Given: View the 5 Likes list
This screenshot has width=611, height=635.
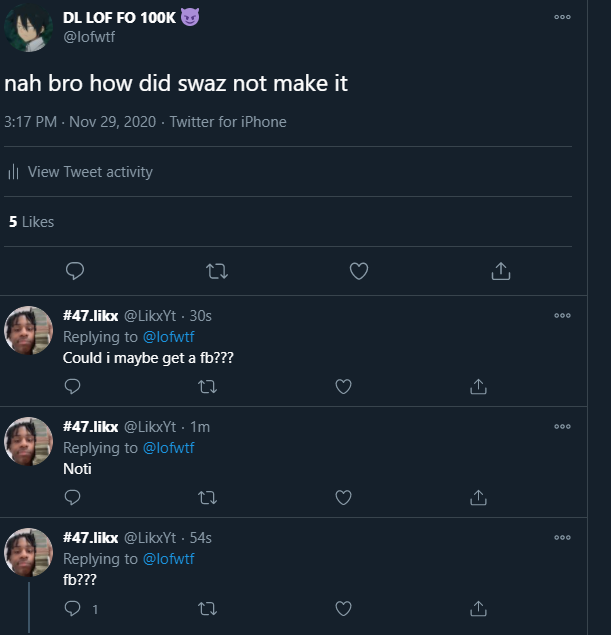Looking at the screenshot, I should point(32,222).
